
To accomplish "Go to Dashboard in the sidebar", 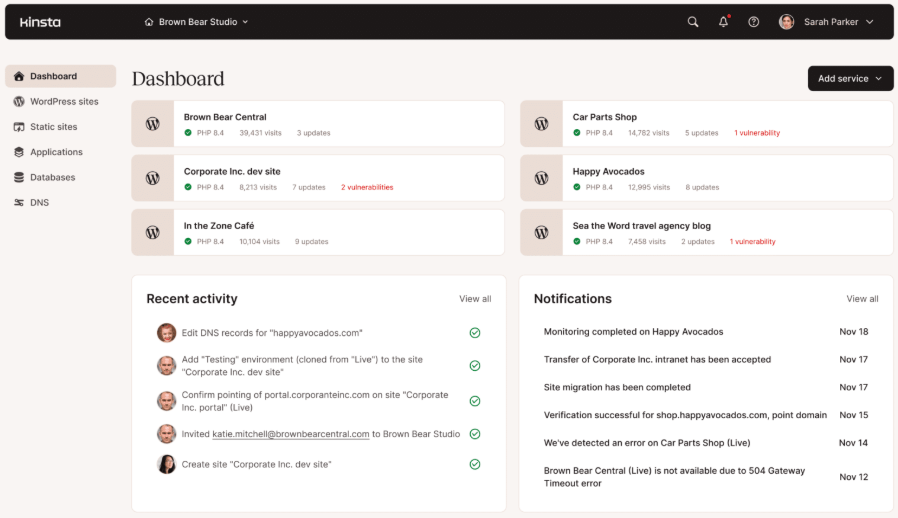I will [x=60, y=76].
